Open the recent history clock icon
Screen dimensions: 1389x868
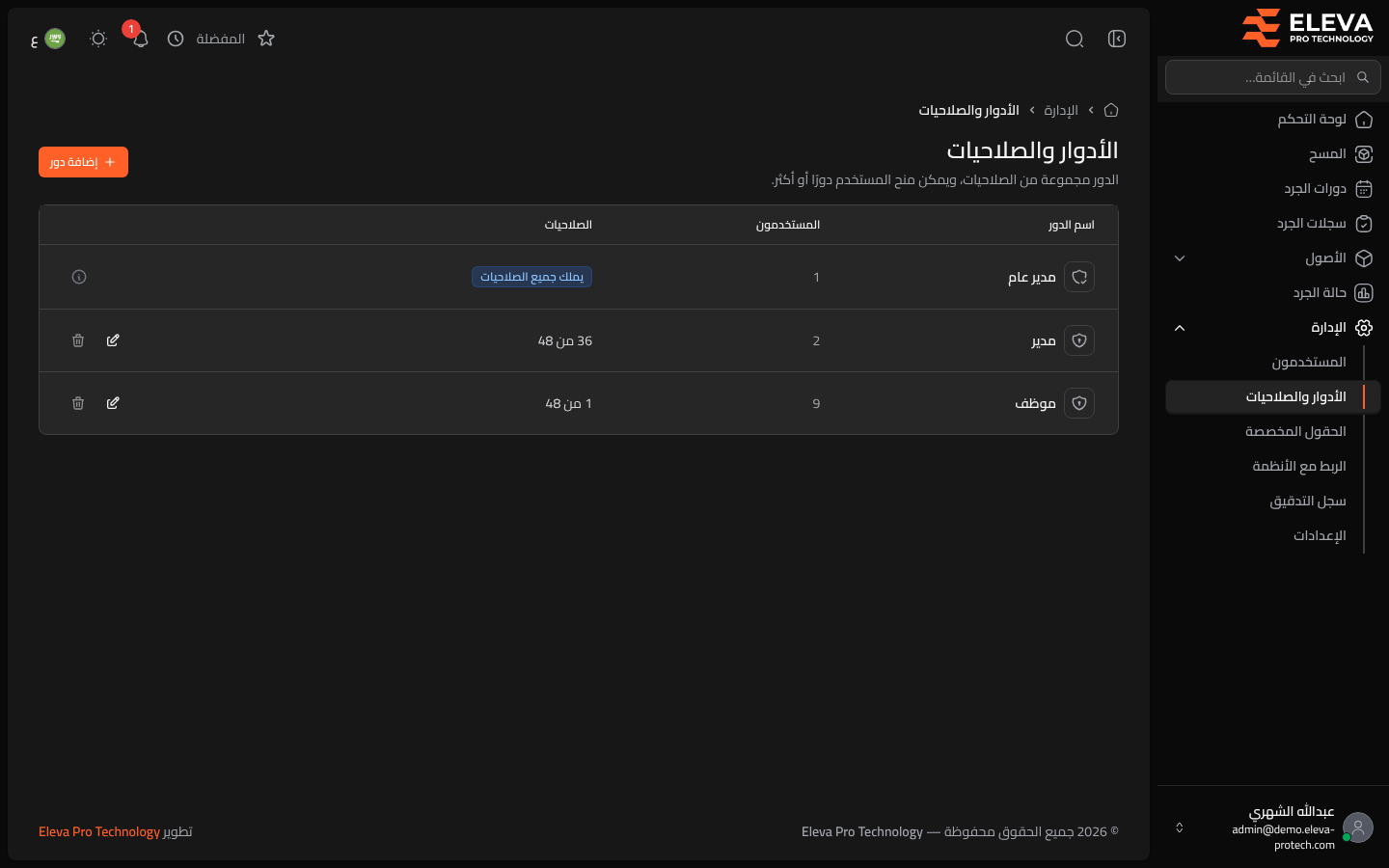point(176,39)
